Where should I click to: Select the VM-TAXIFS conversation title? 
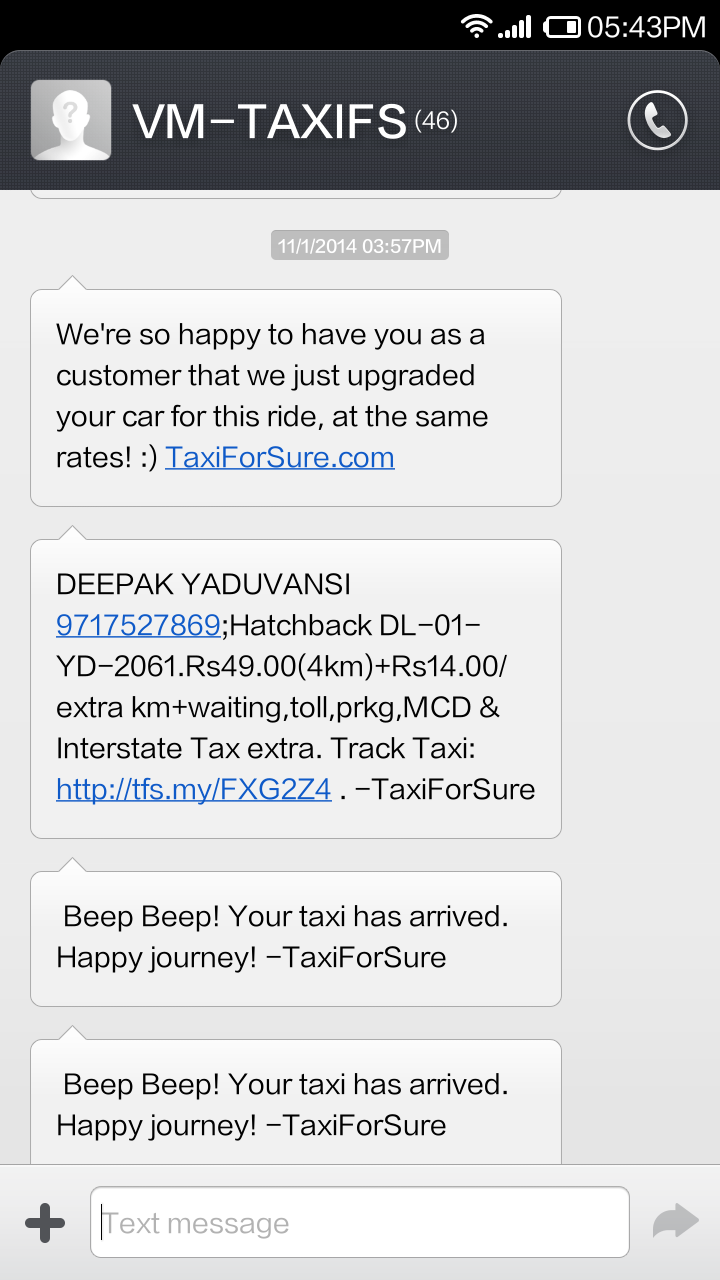(x=270, y=122)
